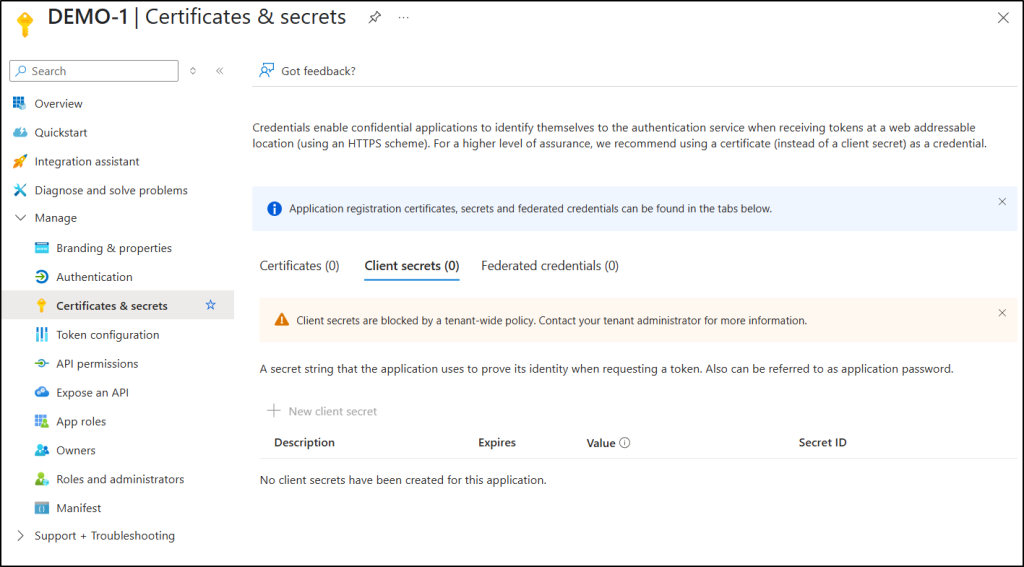Click the Got feedback person icon
1024x567 pixels.
266,71
